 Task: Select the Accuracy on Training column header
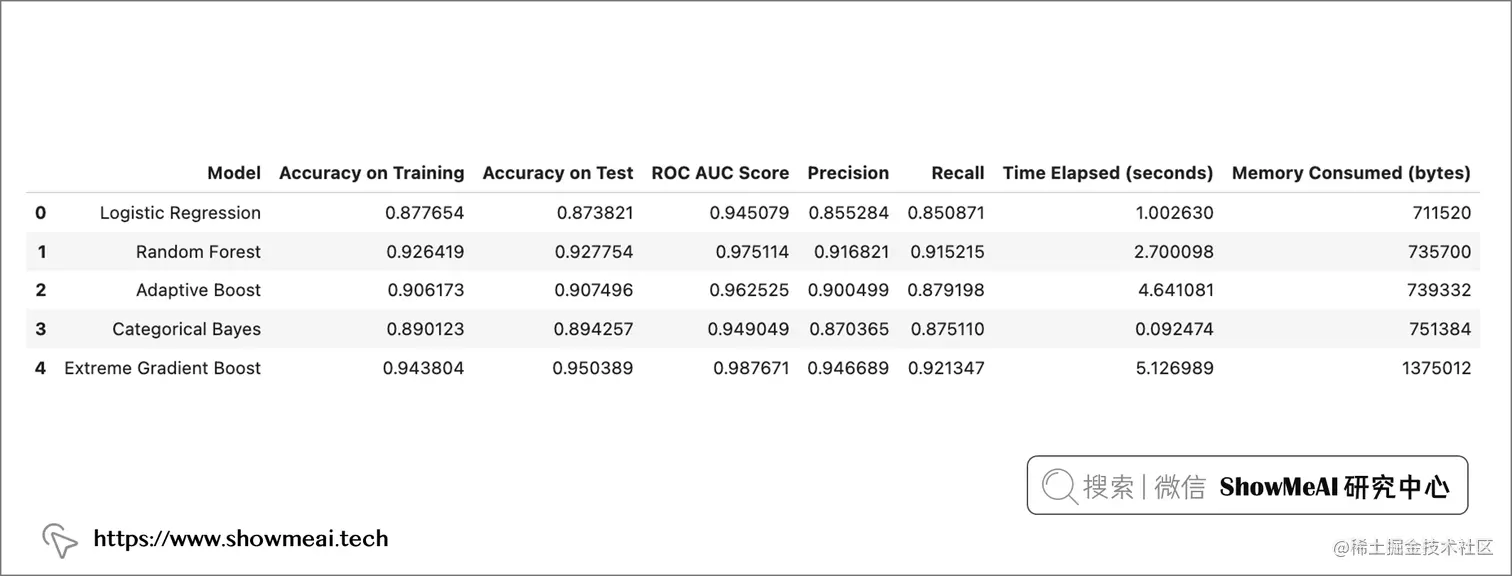coord(372,173)
